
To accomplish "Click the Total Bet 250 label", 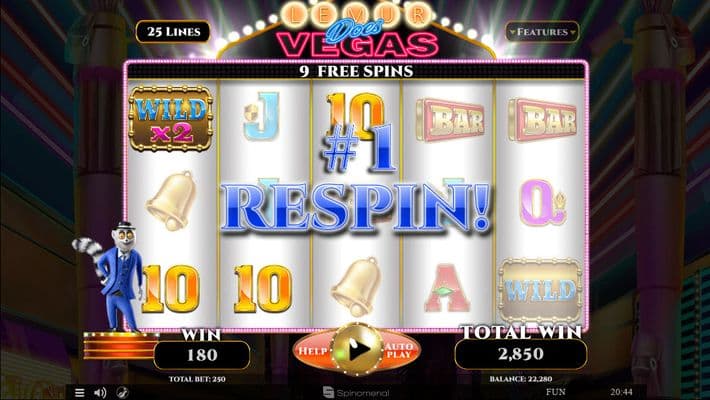I will tap(197, 379).
